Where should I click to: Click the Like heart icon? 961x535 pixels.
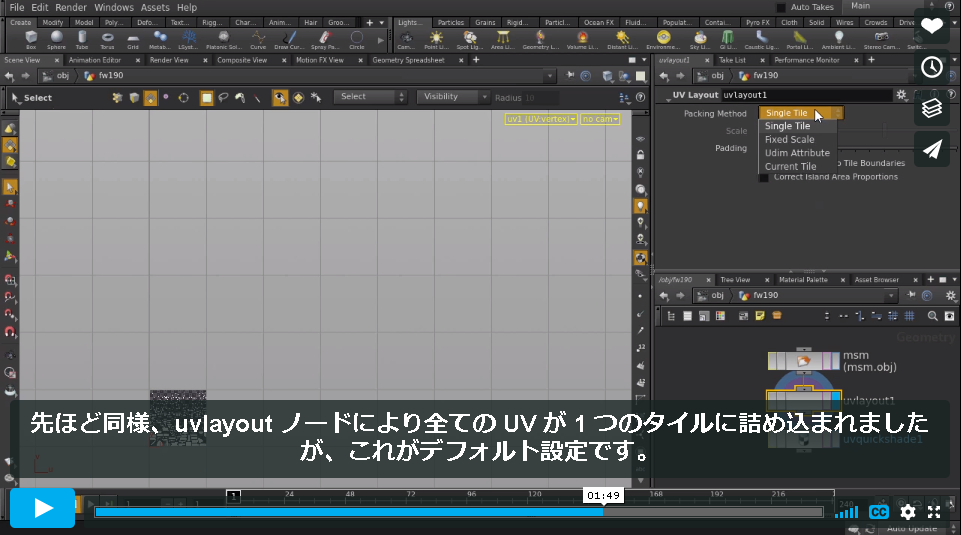pyautogui.click(x=932, y=26)
